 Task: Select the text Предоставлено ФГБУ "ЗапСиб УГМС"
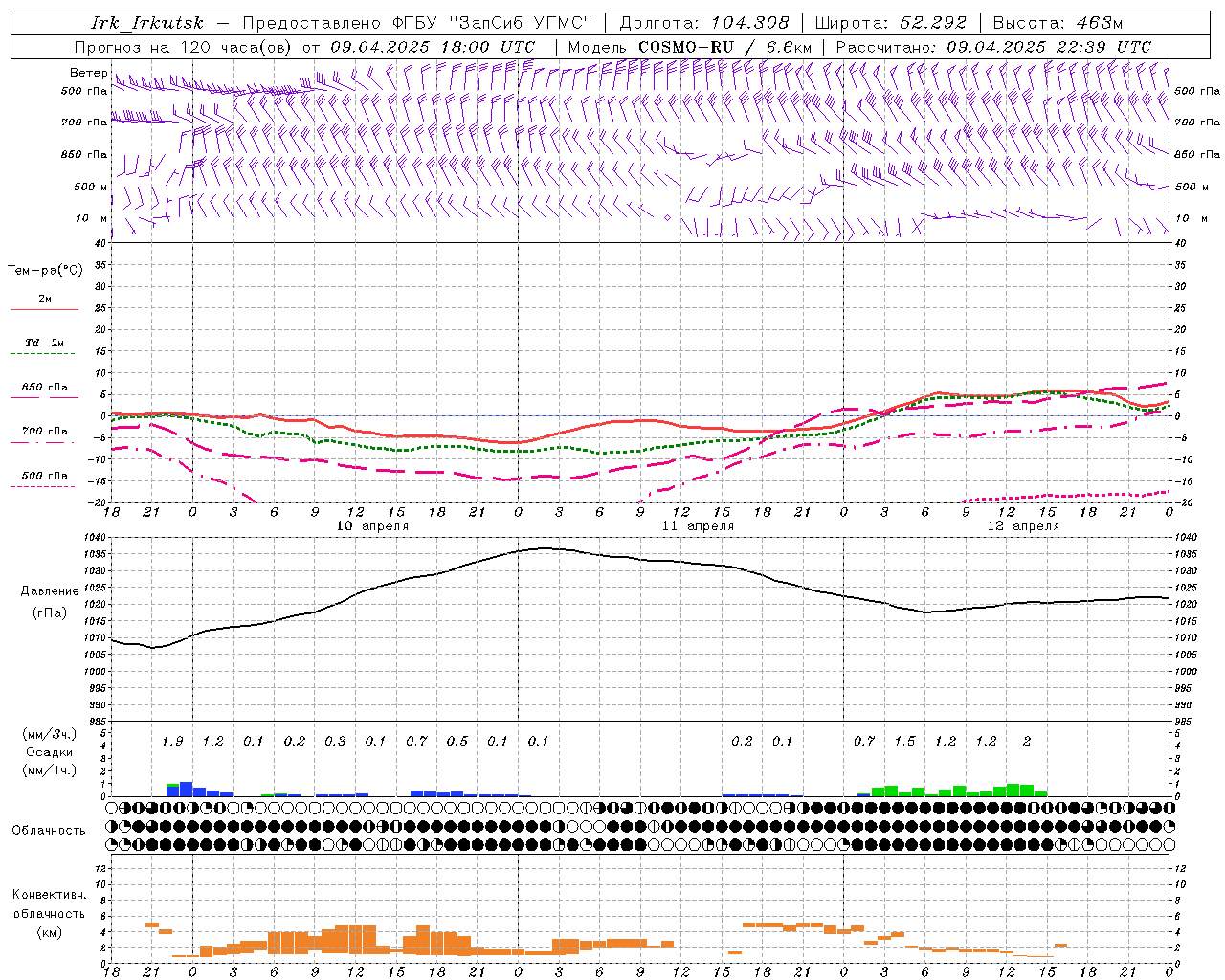point(417,23)
